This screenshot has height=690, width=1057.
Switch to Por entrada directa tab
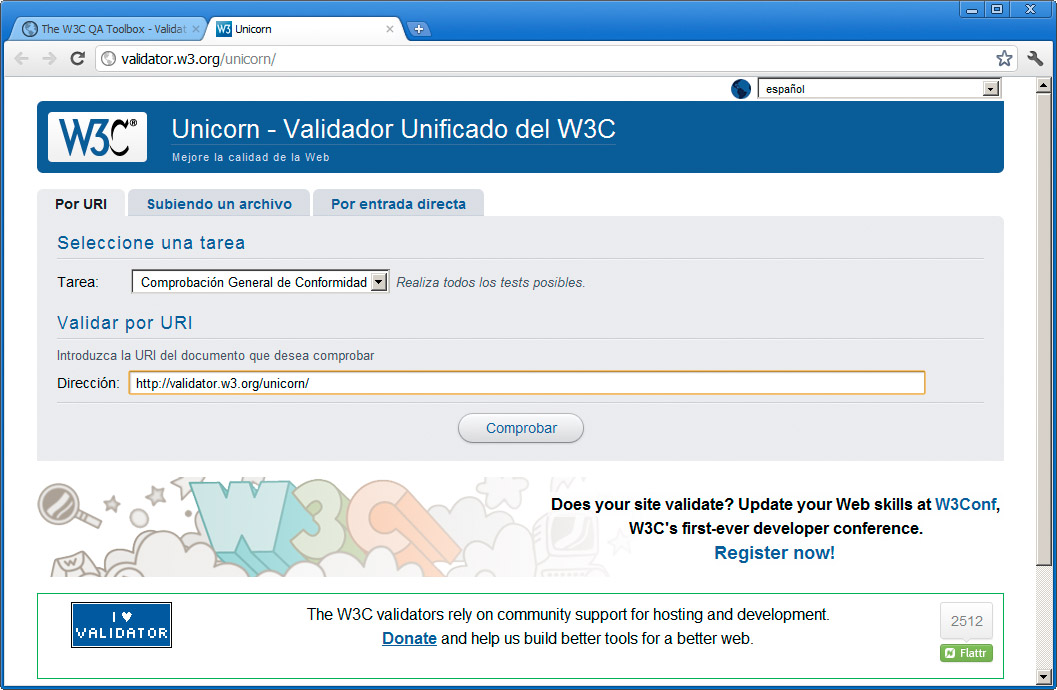pyautogui.click(x=398, y=203)
